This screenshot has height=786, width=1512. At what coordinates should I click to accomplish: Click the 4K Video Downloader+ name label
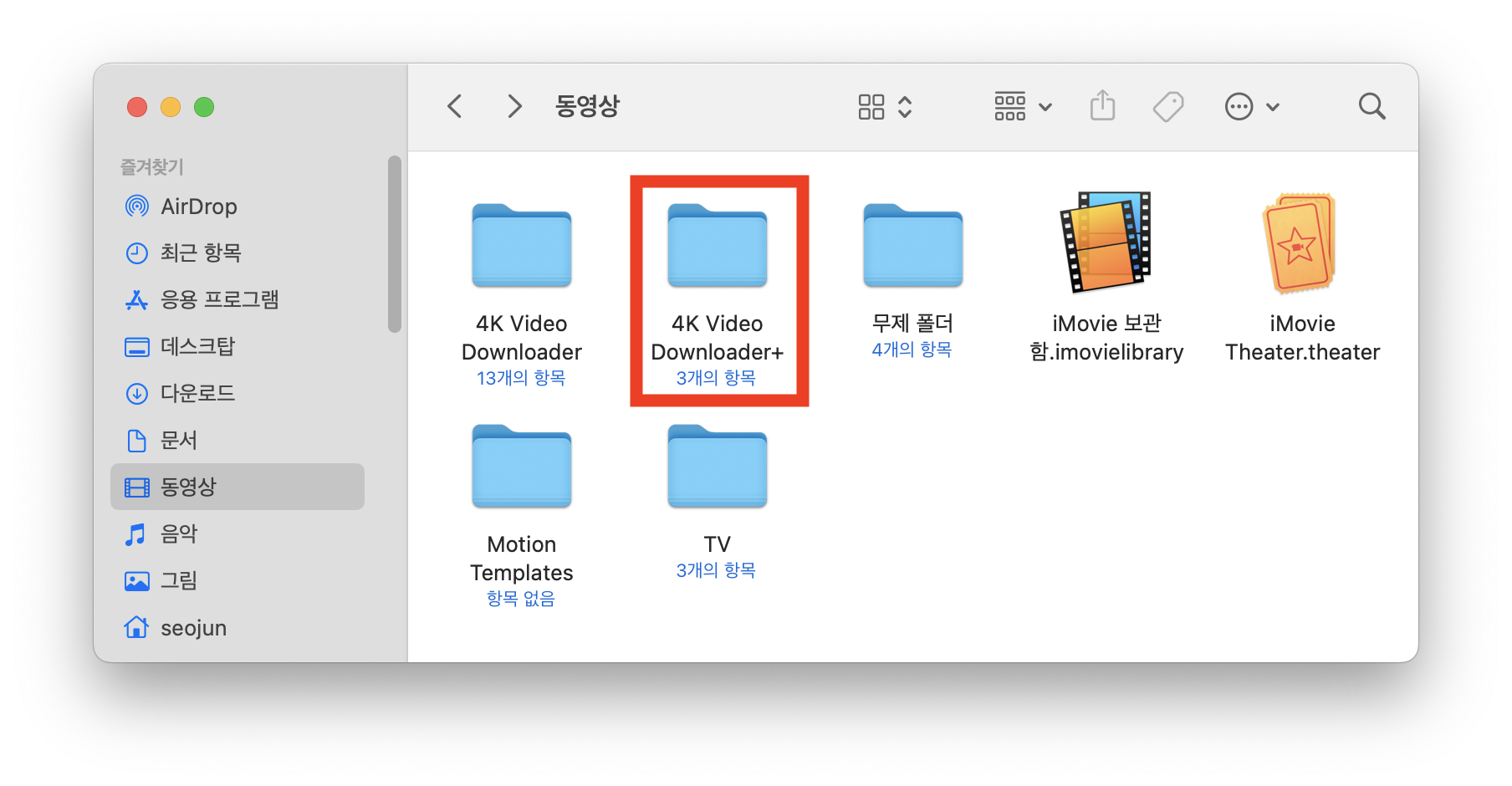point(718,338)
